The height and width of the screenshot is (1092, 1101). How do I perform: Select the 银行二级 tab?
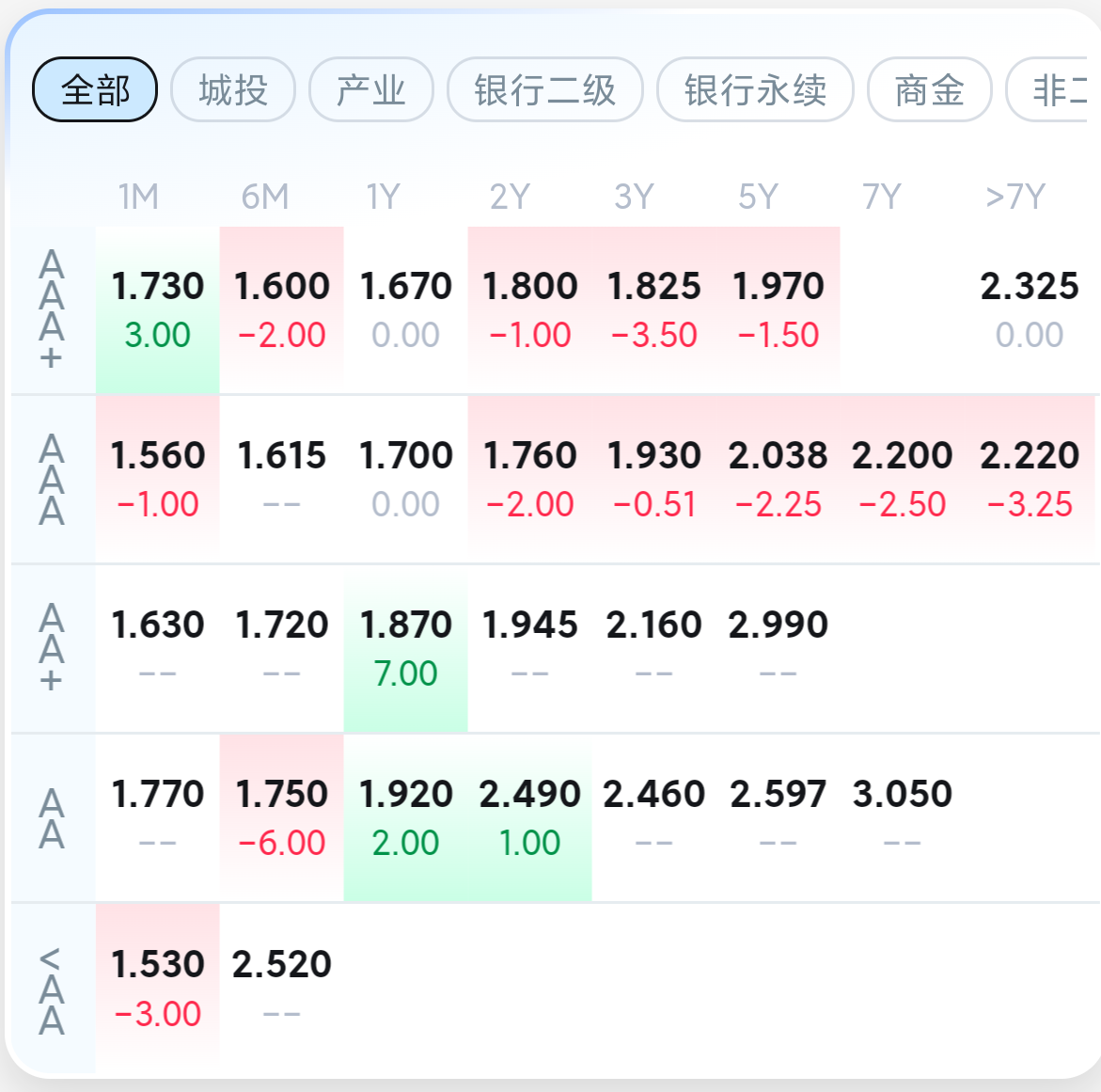tap(544, 90)
